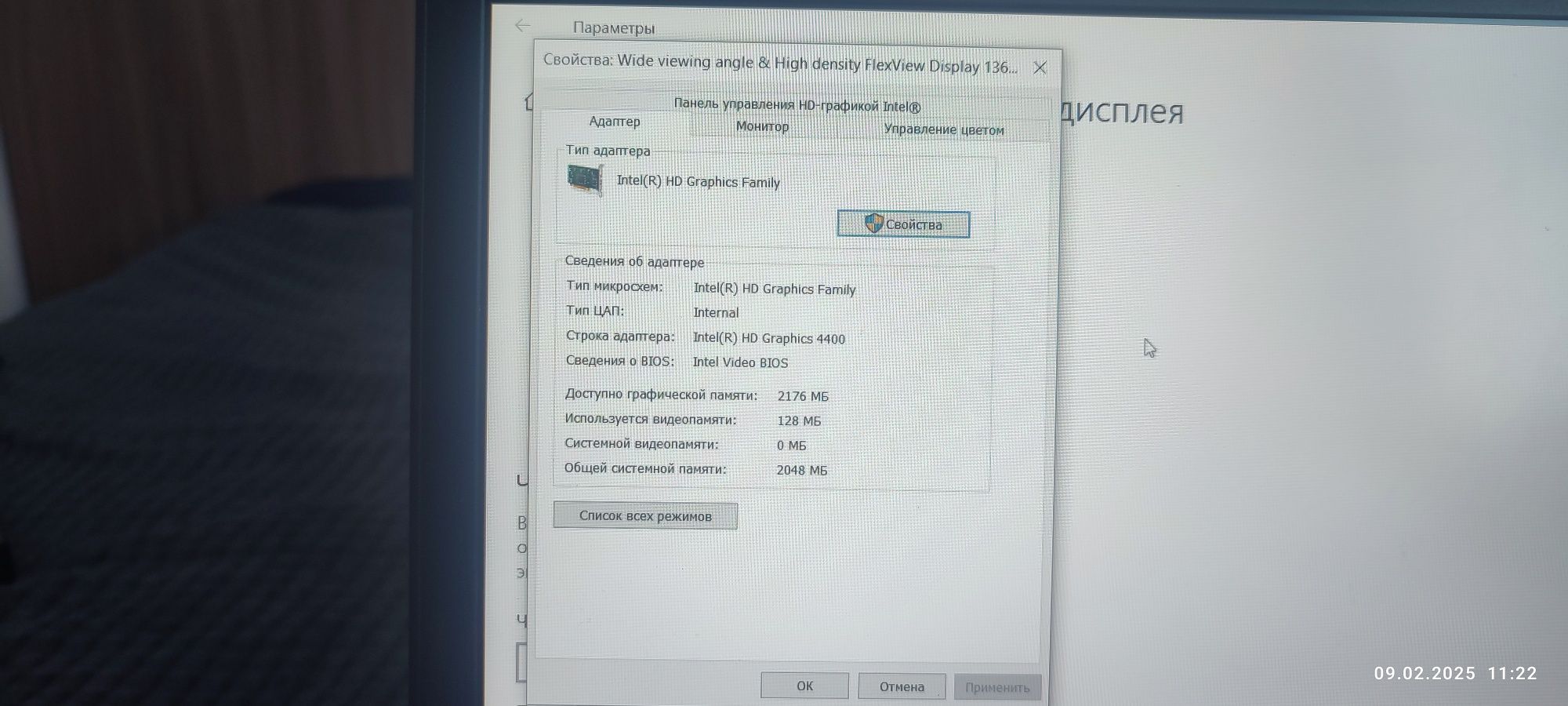Close the display properties dialog
This screenshot has height=706, width=1568.
(1040, 68)
